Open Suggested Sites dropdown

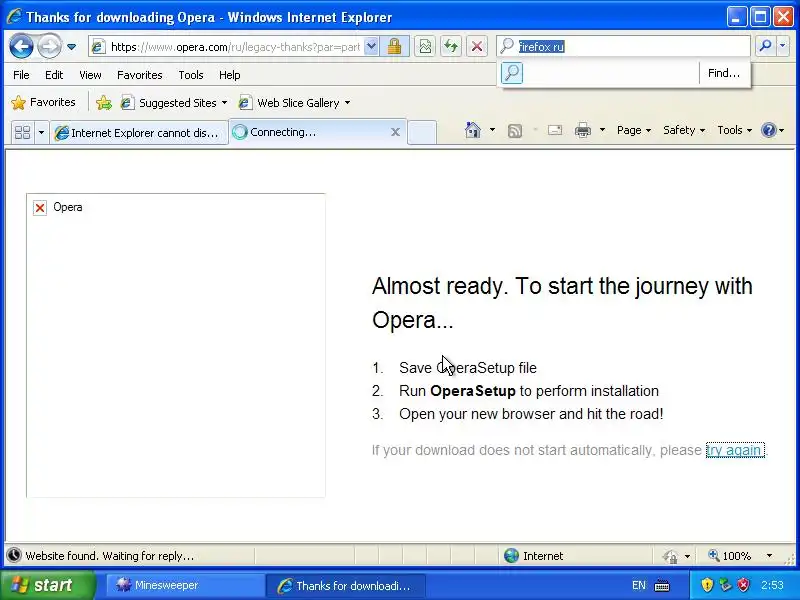point(173,103)
